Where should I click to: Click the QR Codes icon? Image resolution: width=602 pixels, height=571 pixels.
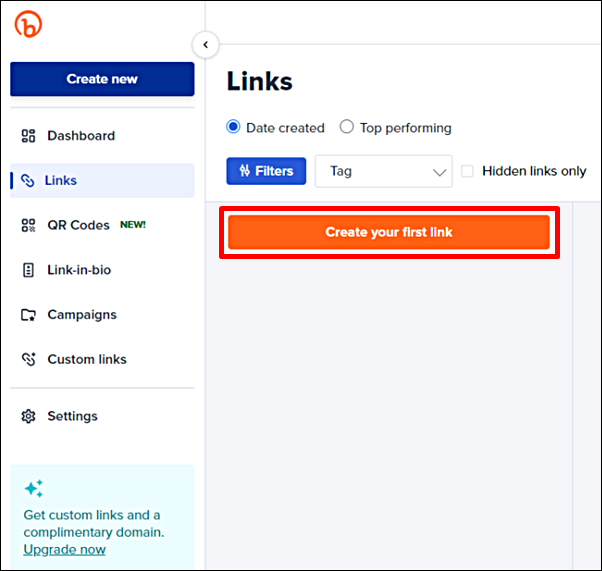click(x=28, y=225)
